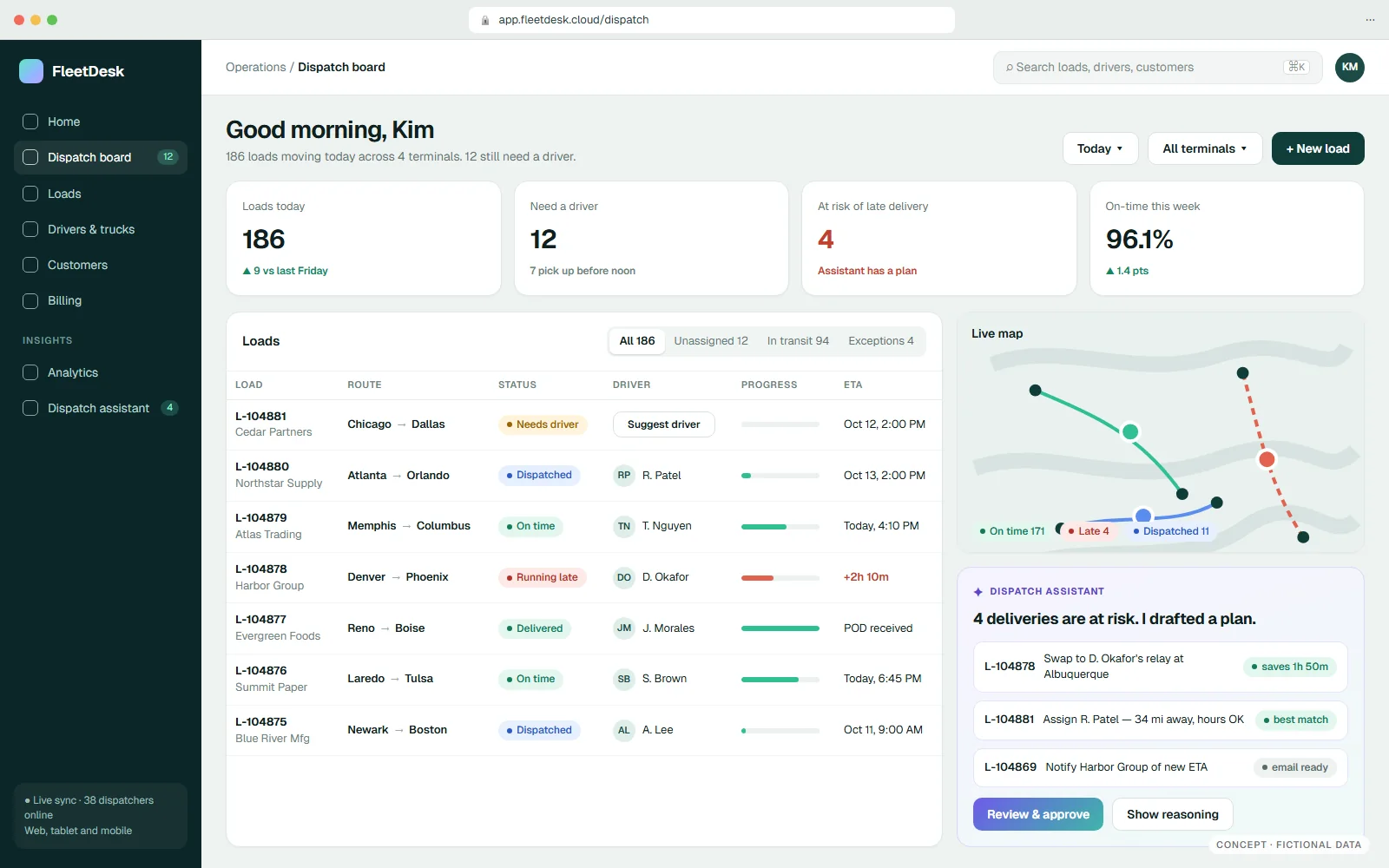Focus the search loads, drivers, customers field
The image size is (1389, 868).
[x=1158, y=67]
